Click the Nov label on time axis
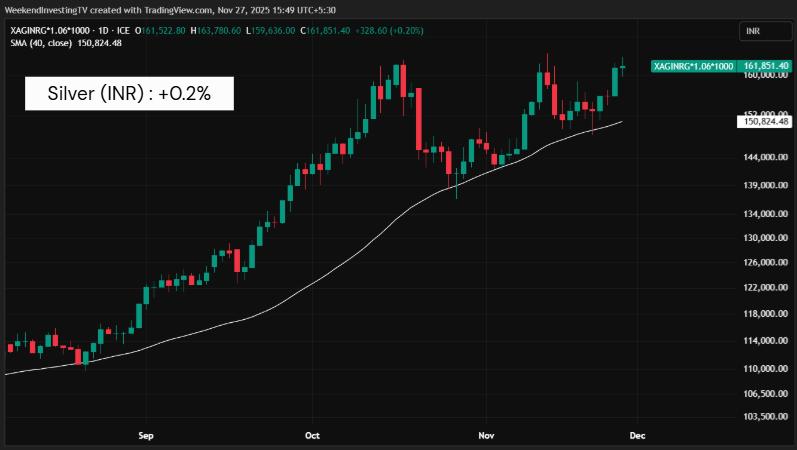The image size is (797, 450). (487, 437)
